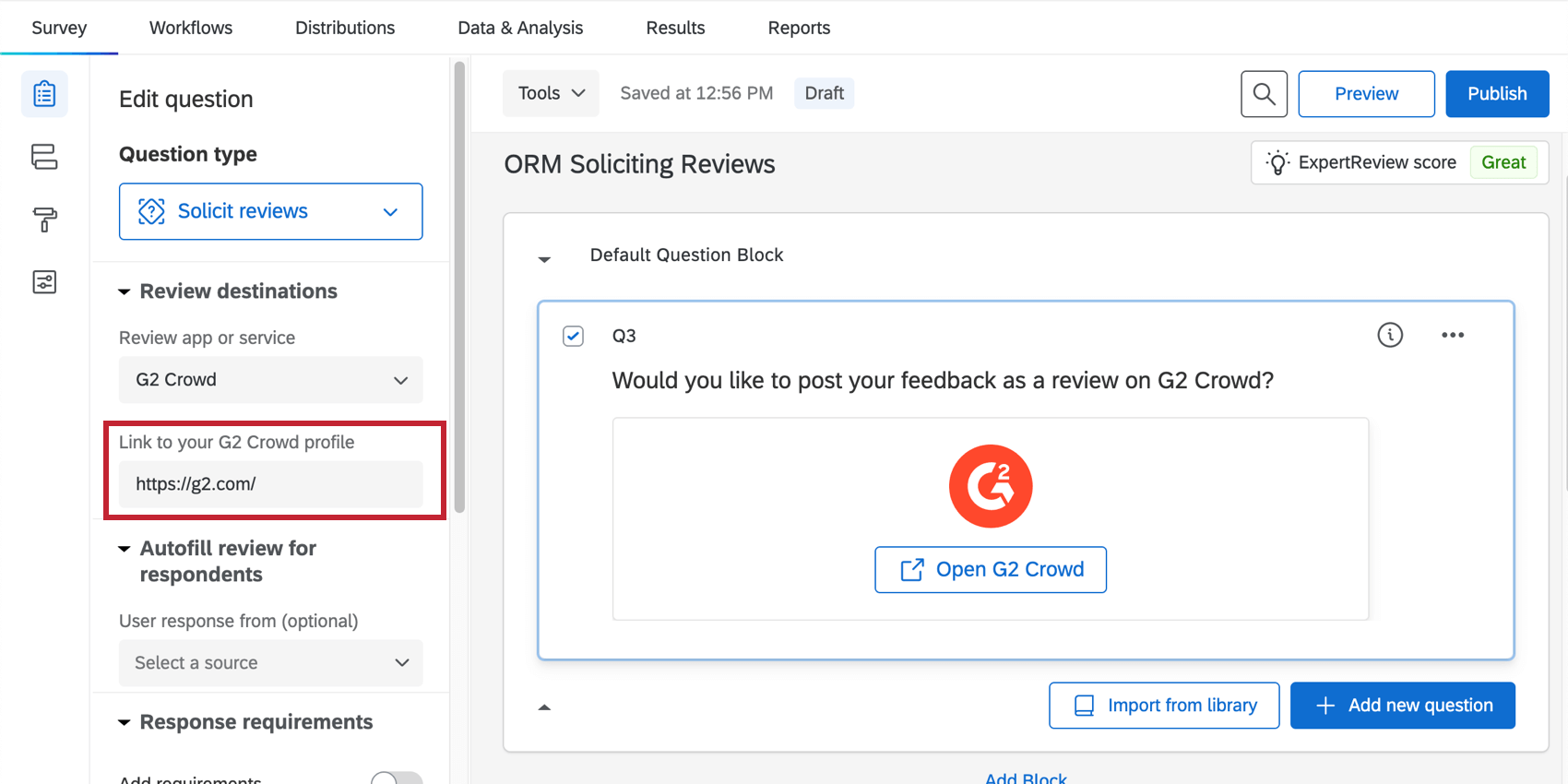Open the look and feel paint roller icon
1568x784 pixels.
click(44, 220)
